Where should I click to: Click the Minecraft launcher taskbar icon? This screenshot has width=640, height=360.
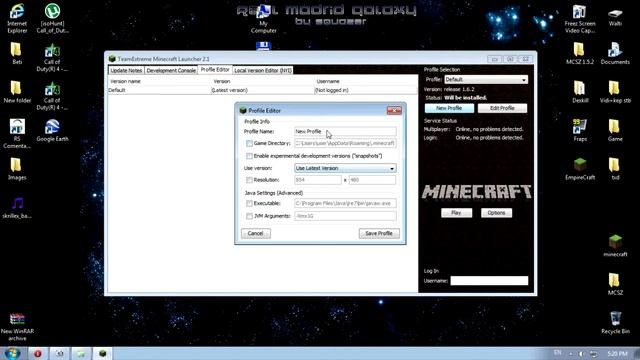102,353
